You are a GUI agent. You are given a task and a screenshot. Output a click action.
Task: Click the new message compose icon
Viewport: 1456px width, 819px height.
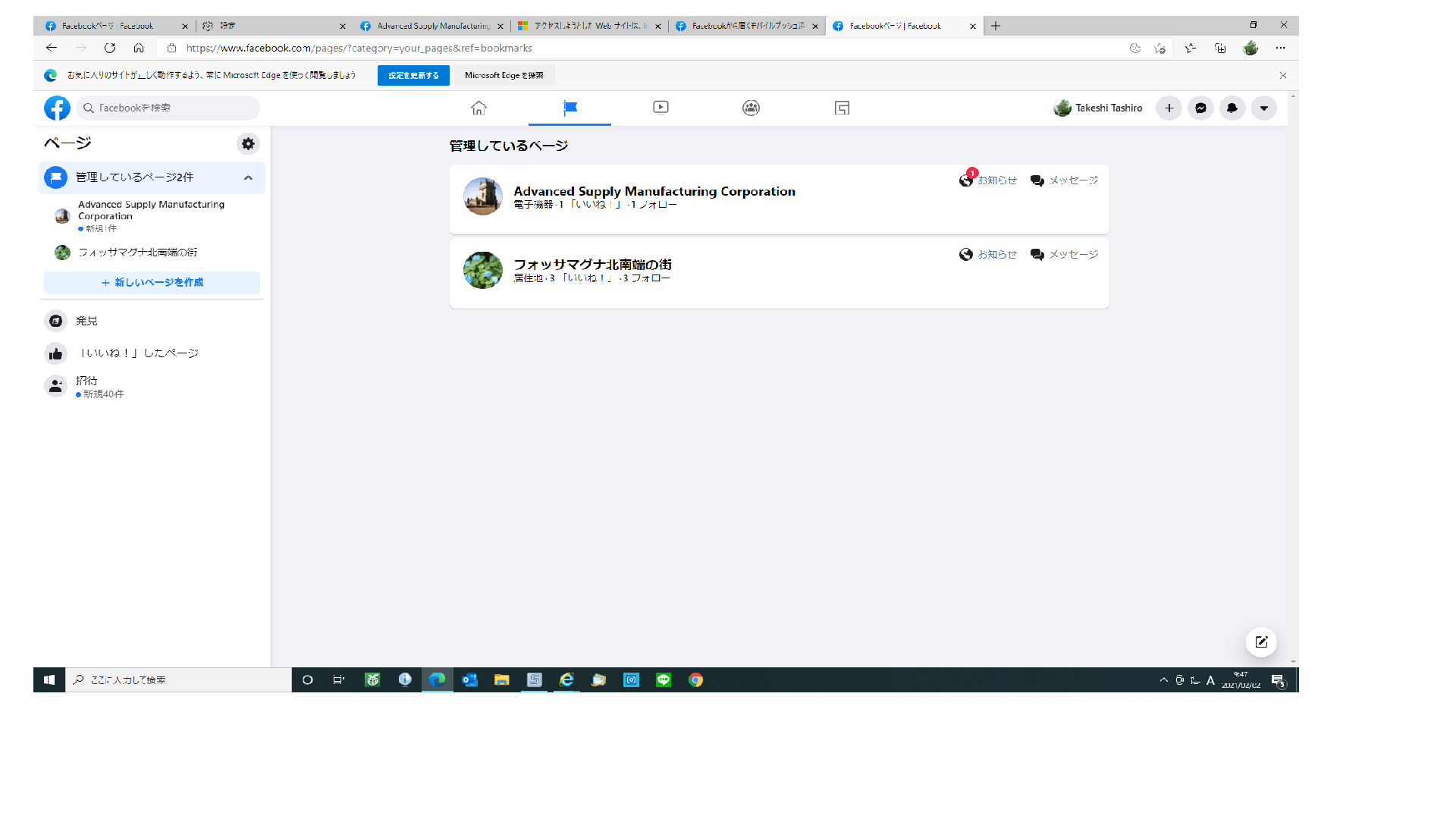1261,642
